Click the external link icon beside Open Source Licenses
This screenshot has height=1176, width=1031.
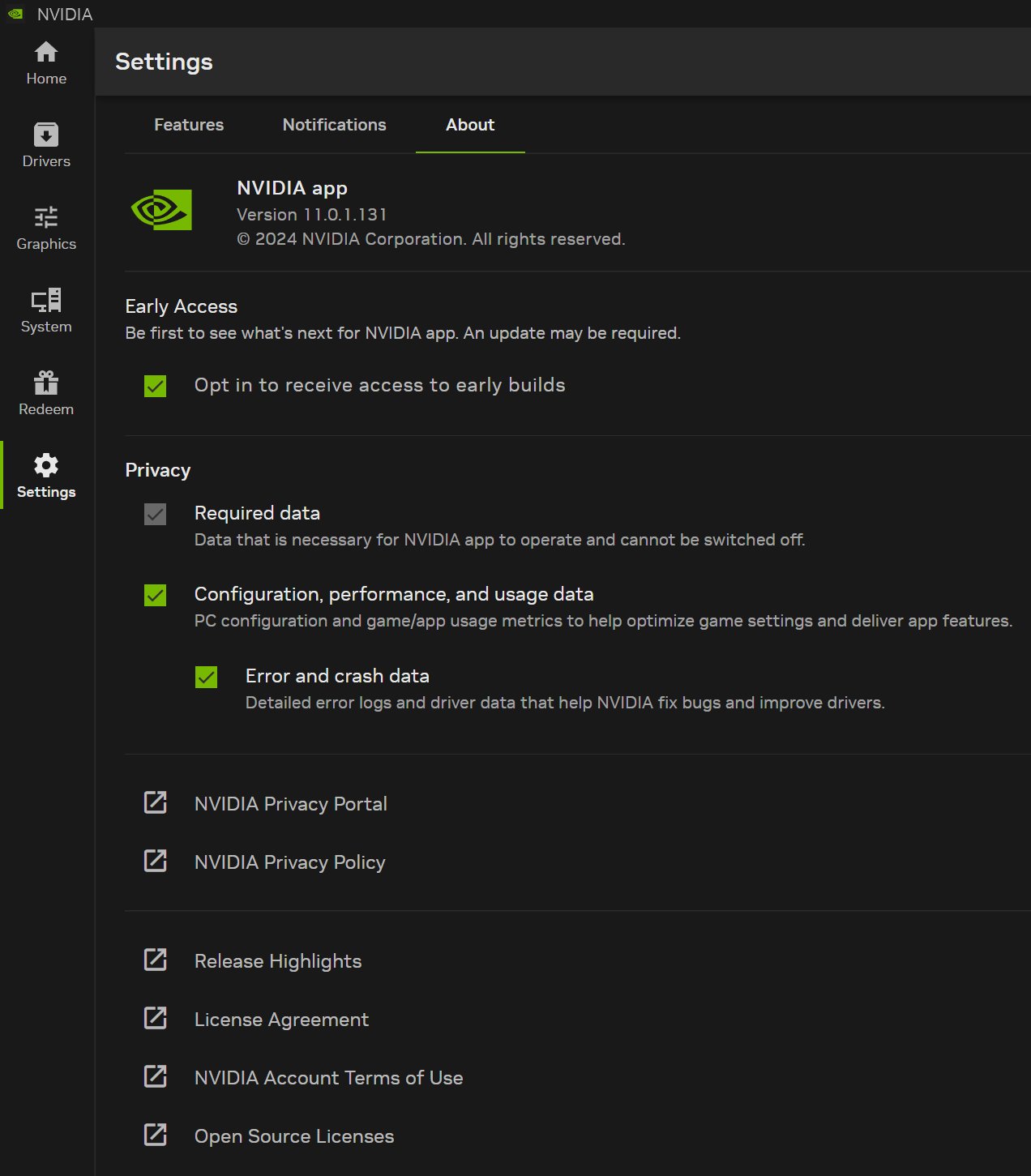point(155,1135)
